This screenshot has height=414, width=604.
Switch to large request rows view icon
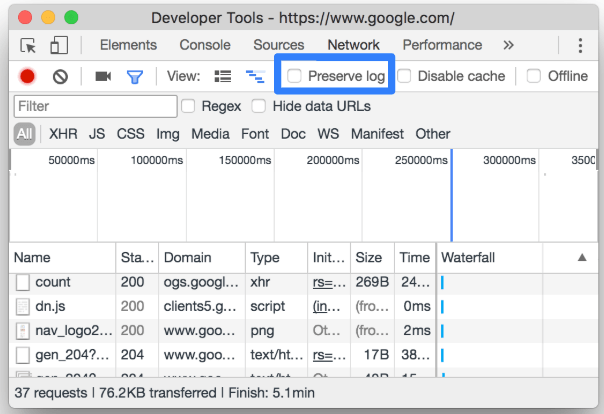223,76
